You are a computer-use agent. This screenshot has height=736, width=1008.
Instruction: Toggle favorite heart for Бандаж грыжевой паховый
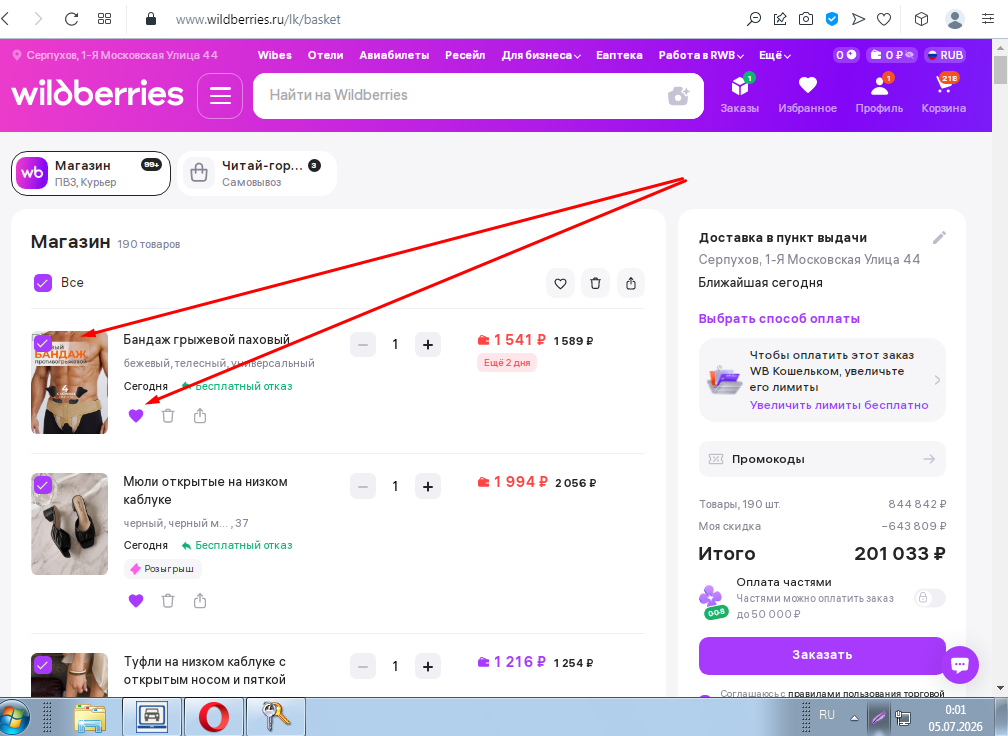136,416
